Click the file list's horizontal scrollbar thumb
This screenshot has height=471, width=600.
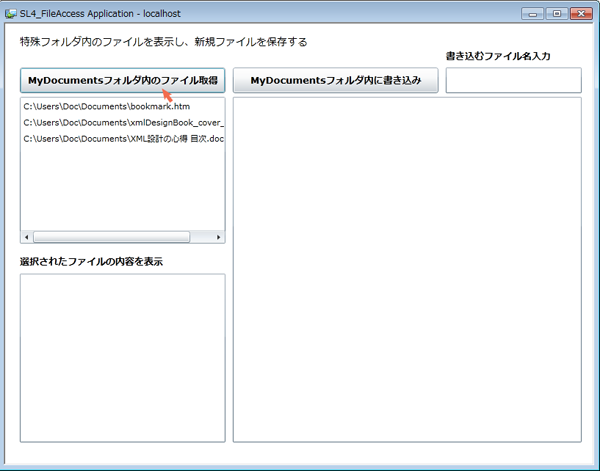[x=111, y=237]
